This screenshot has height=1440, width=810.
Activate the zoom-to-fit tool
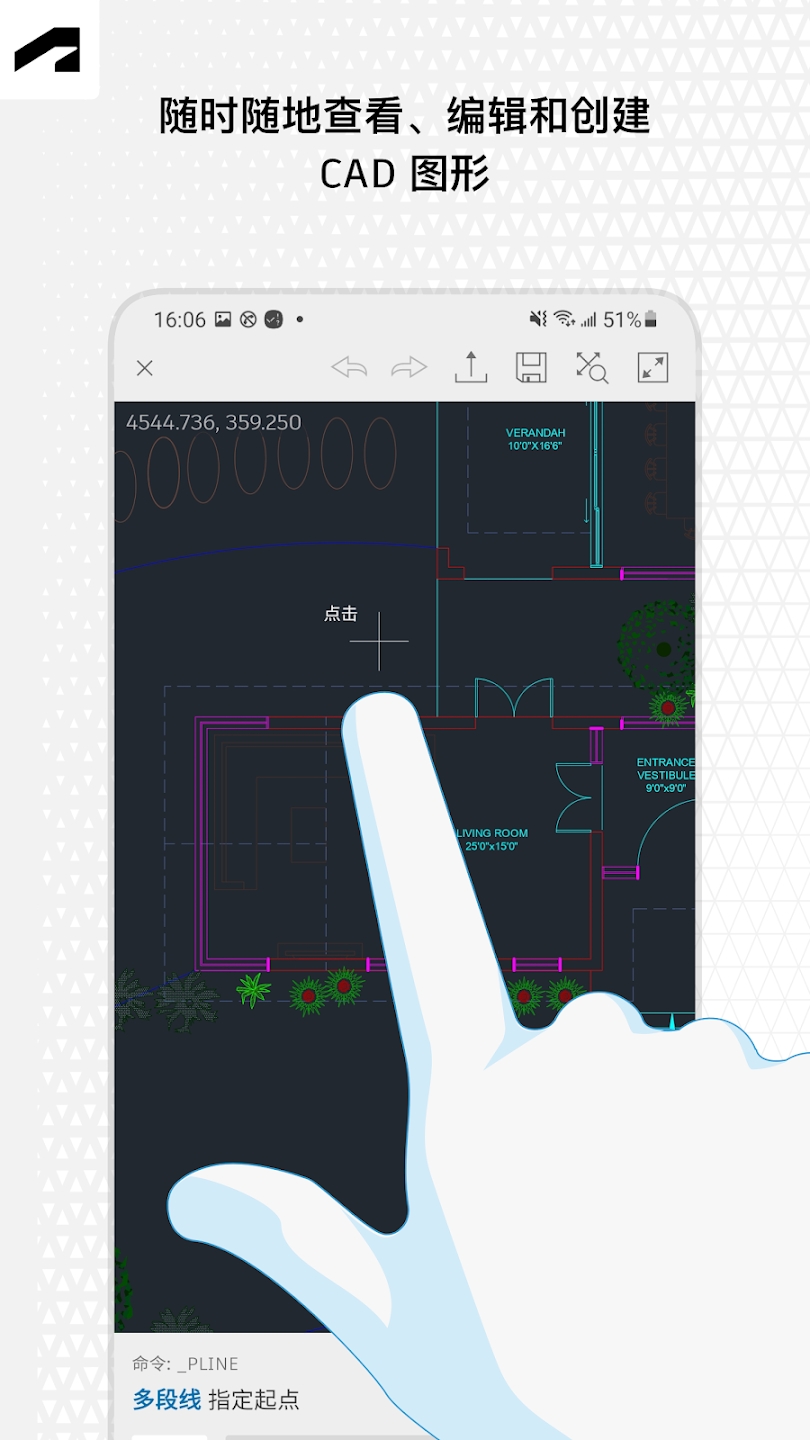(592, 368)
